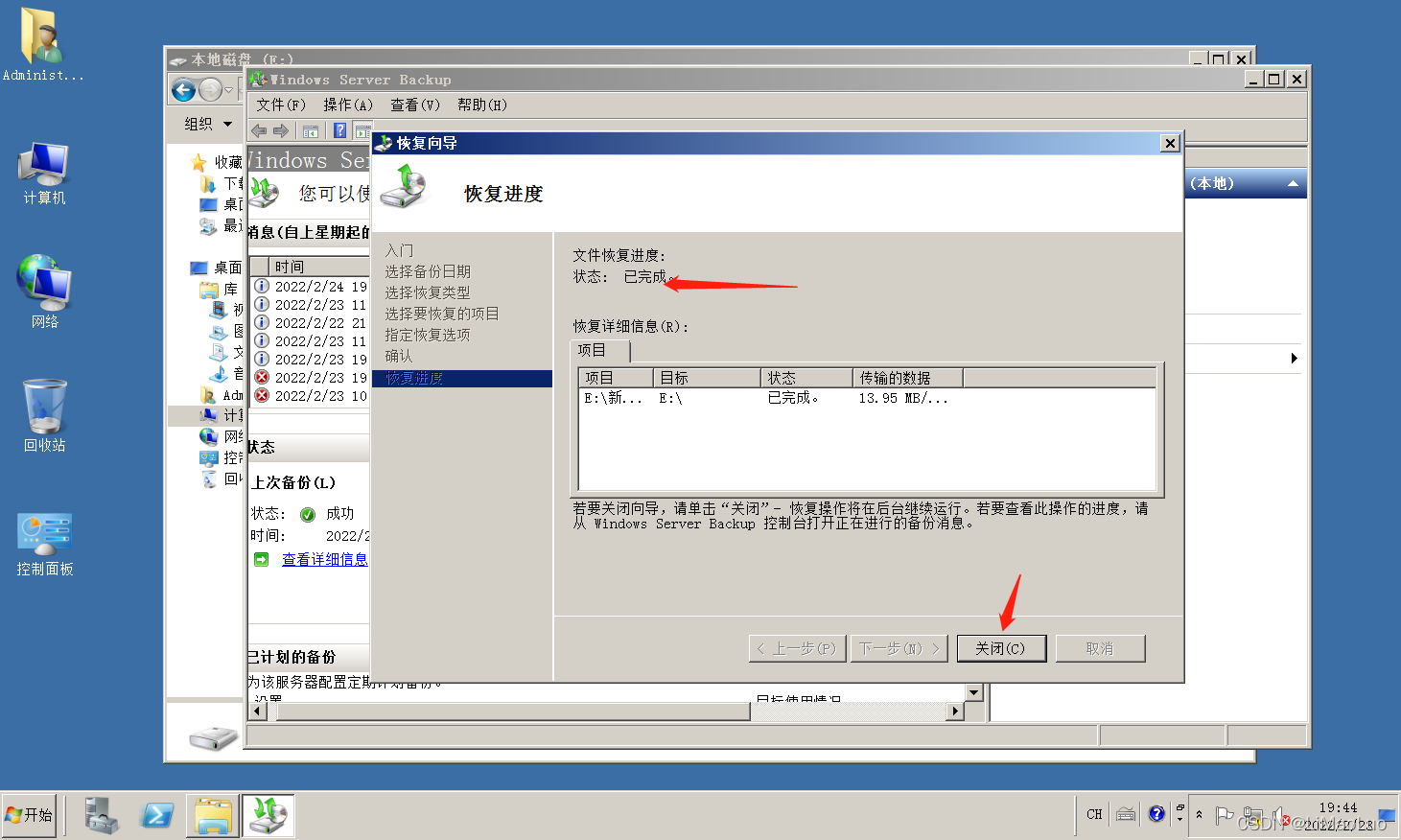Click the horizontal scrollbar left arrow
1401x840 pixels.
258,712
